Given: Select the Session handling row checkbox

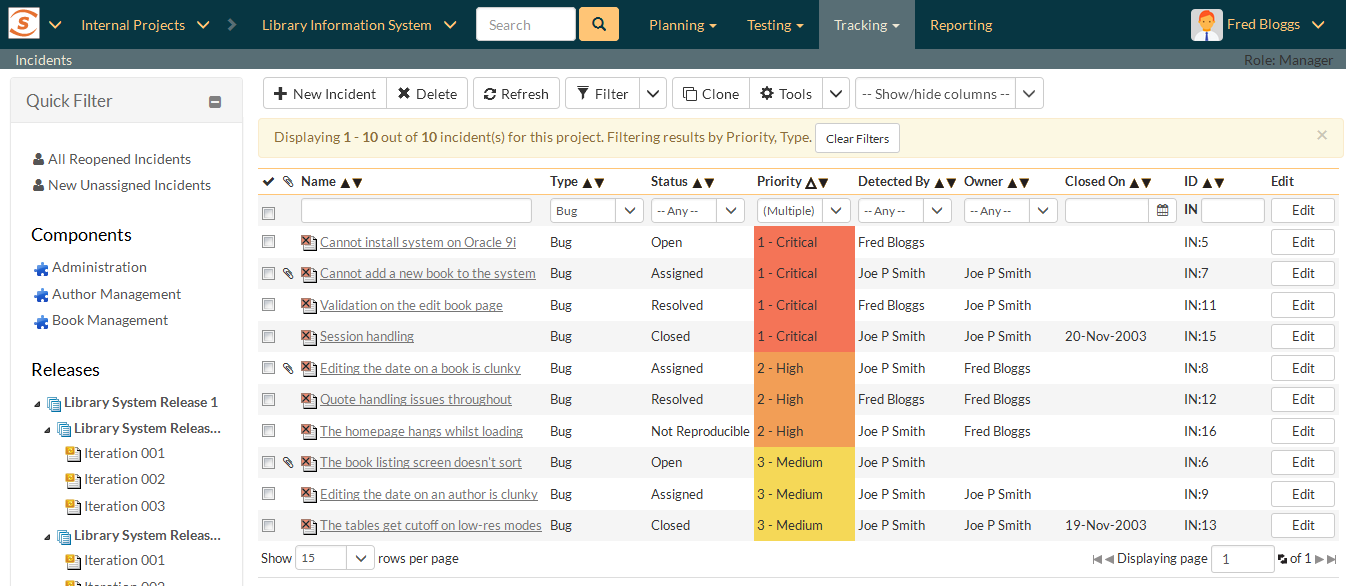Looking at the screenshot, I should pyautogui.click(x=268, y=336).
